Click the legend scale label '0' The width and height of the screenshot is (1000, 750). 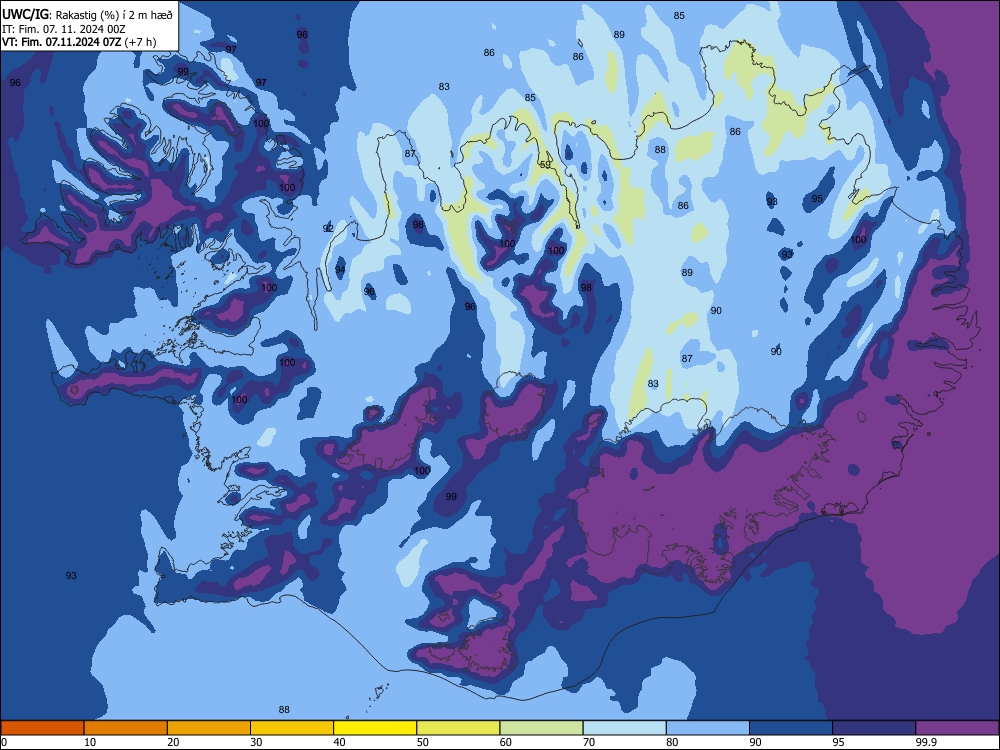pyautogui.click(x=4, y=742)
